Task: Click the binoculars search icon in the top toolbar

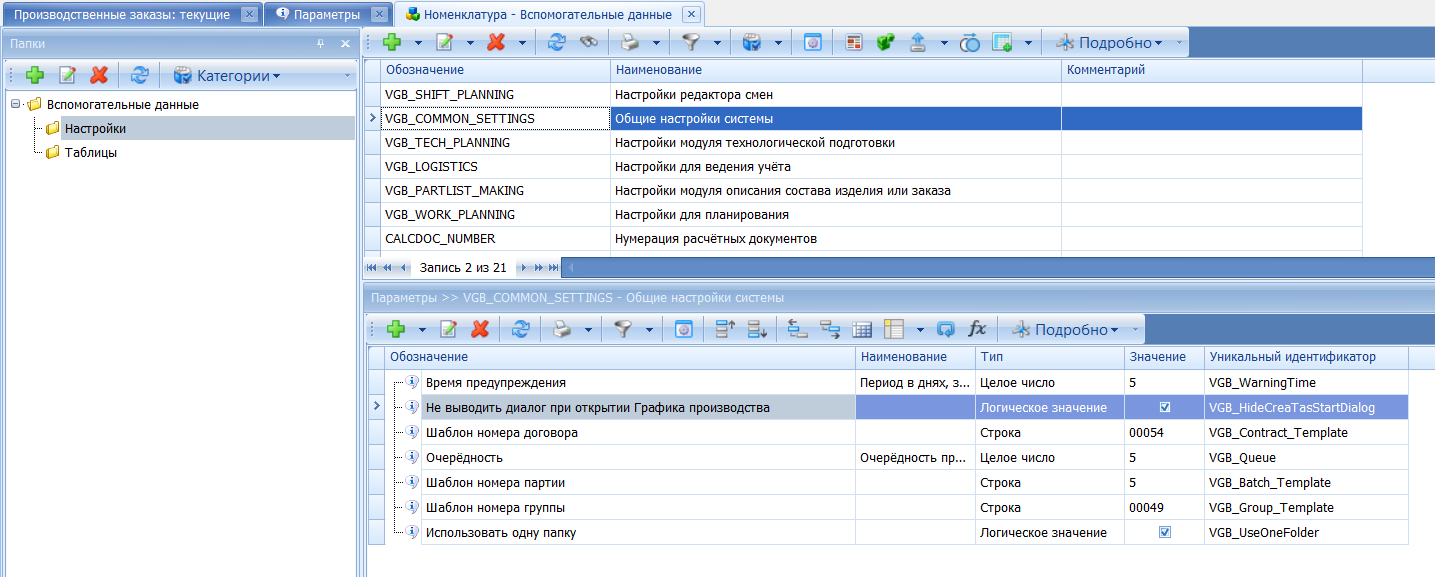Action: point(589,43)
